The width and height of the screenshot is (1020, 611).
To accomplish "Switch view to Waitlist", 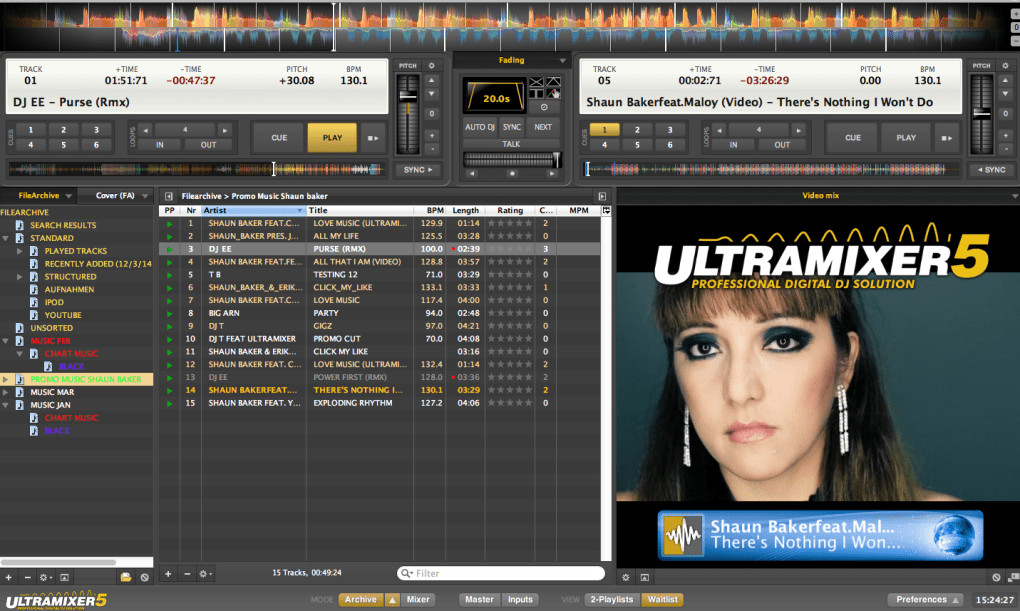I will 662,600.
